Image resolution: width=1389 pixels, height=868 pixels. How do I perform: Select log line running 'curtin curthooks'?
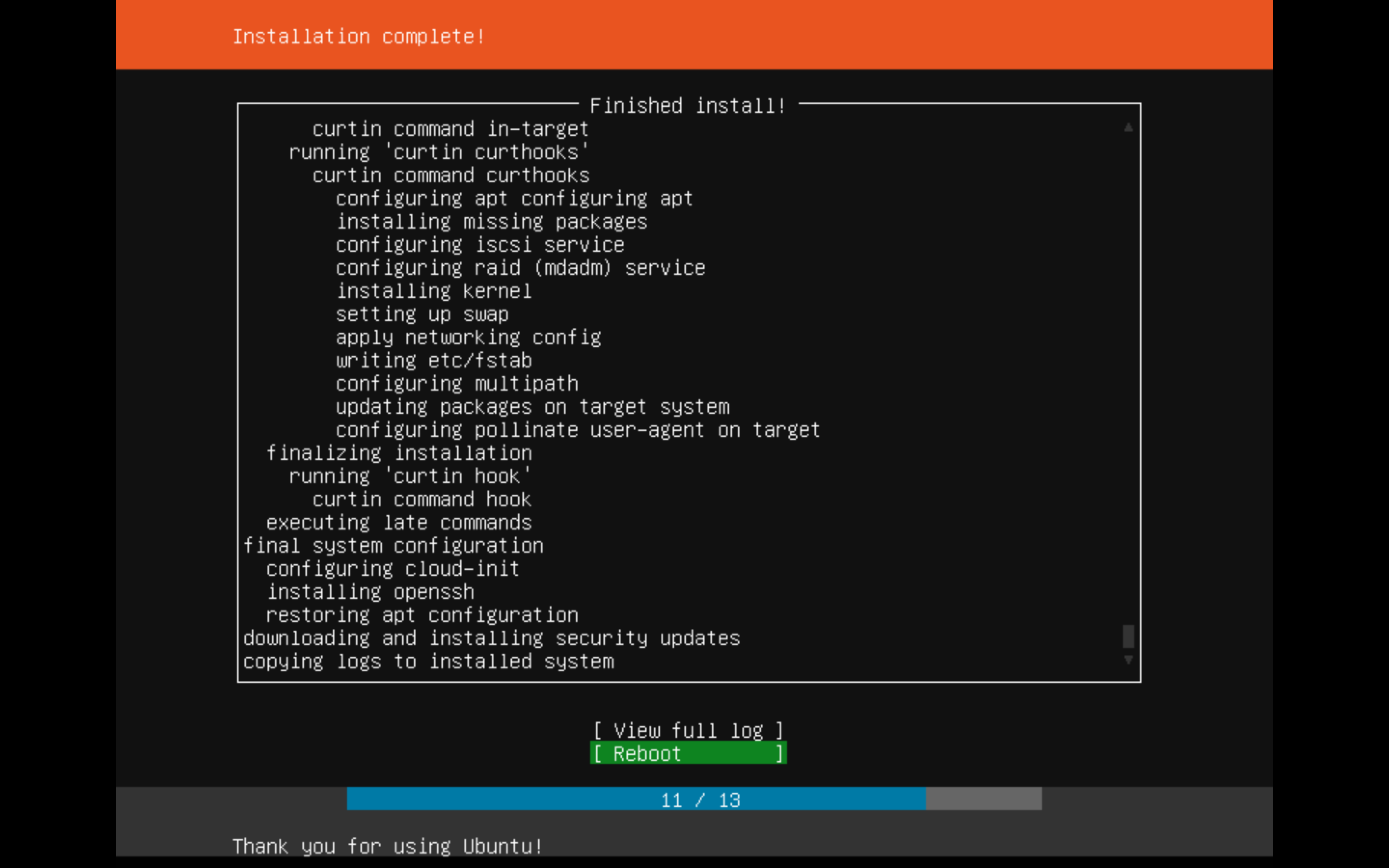(439, 152)
